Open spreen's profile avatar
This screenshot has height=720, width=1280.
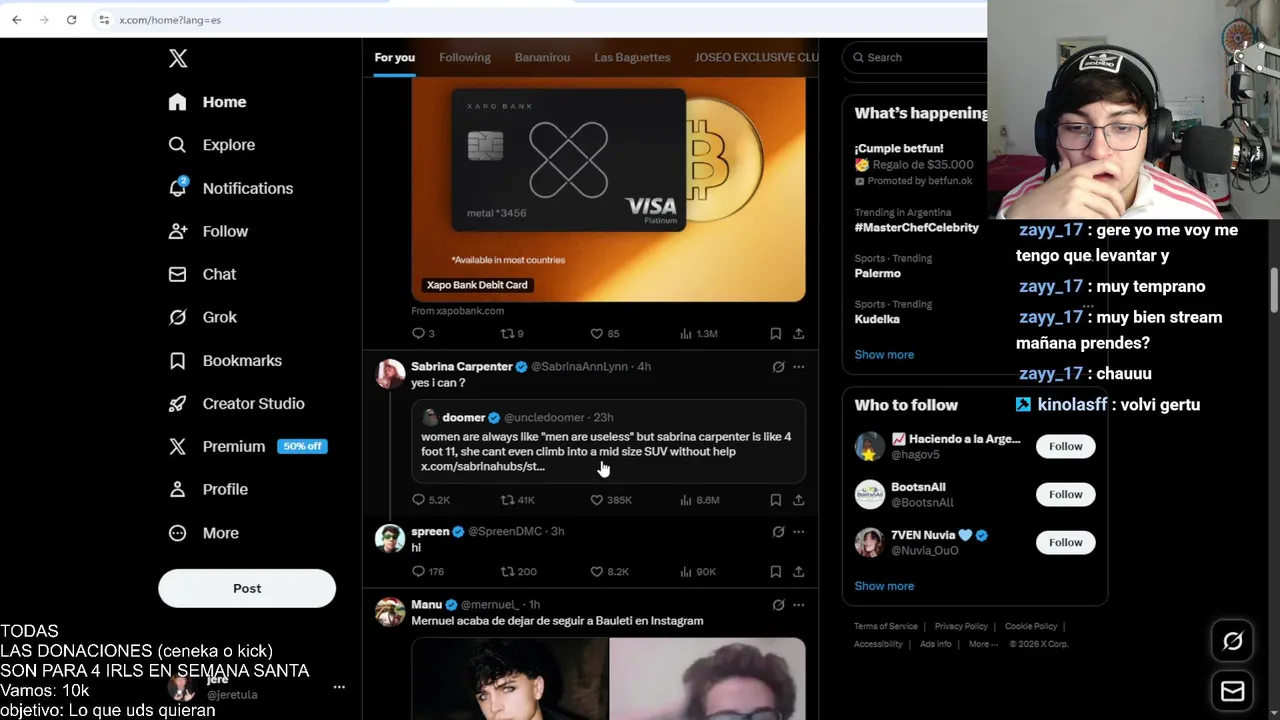(390, 539)
